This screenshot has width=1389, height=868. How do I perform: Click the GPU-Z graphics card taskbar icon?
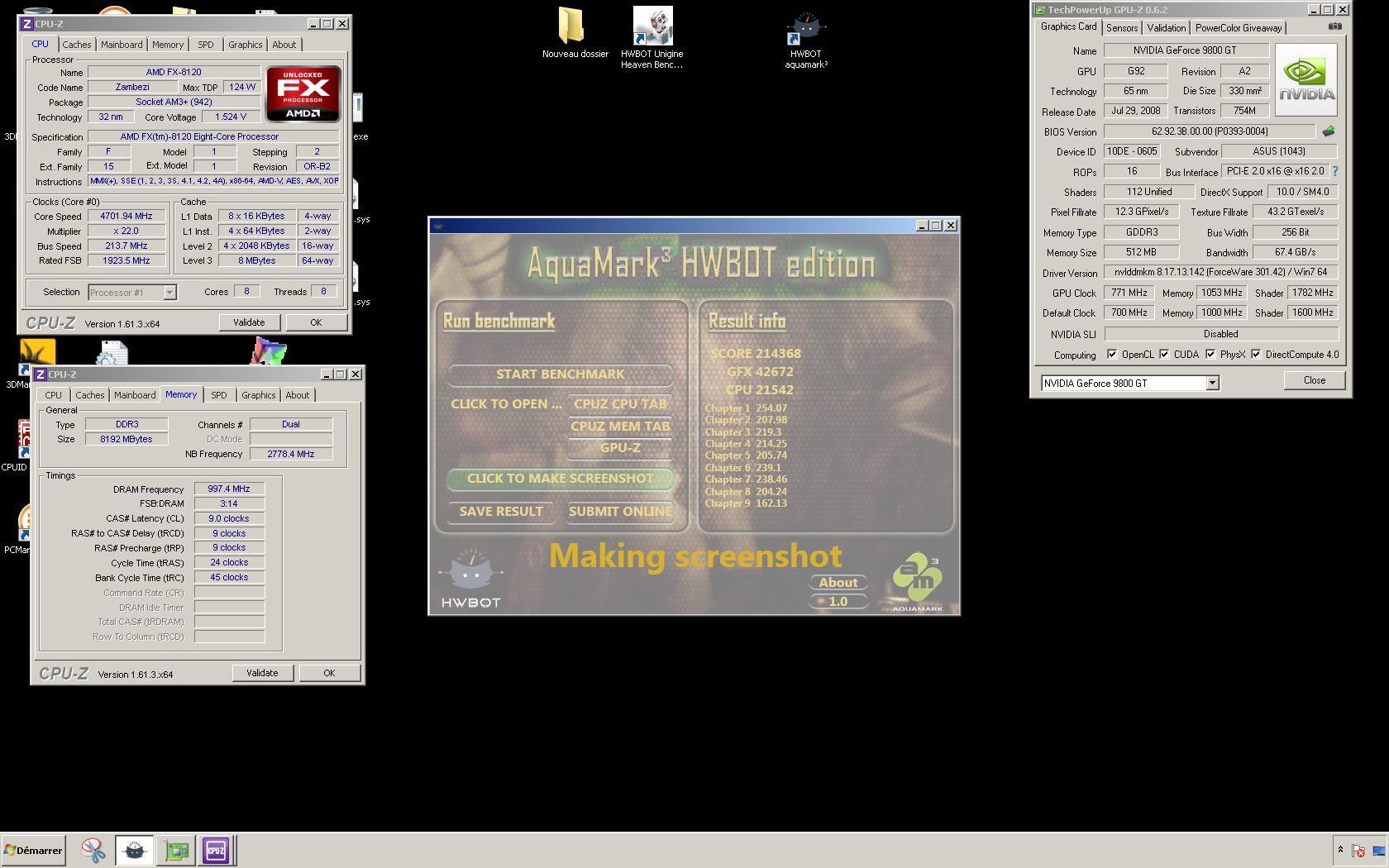click(x=175, y=850)
